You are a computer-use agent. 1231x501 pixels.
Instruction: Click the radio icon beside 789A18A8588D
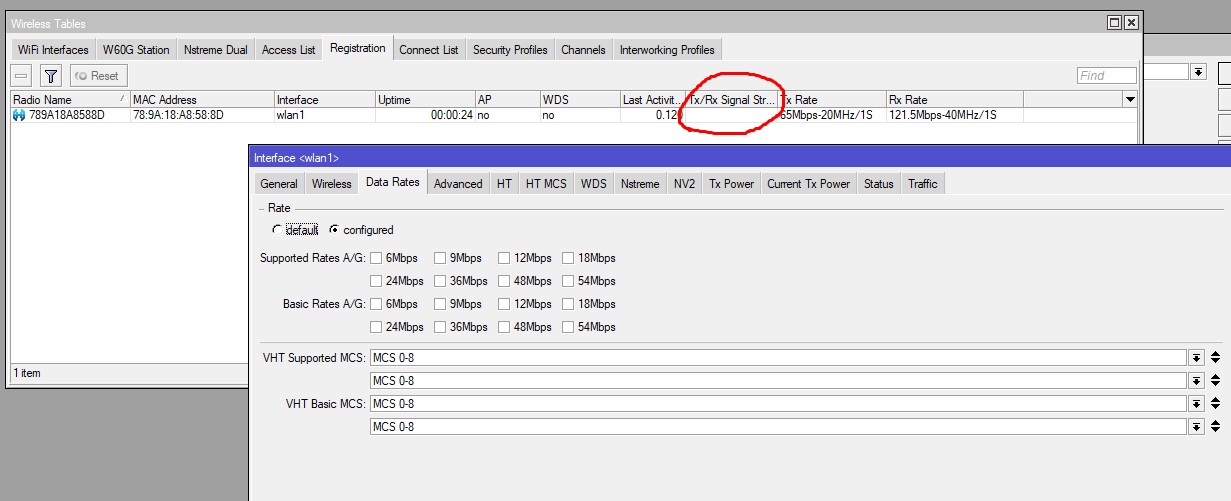(19, 115)
